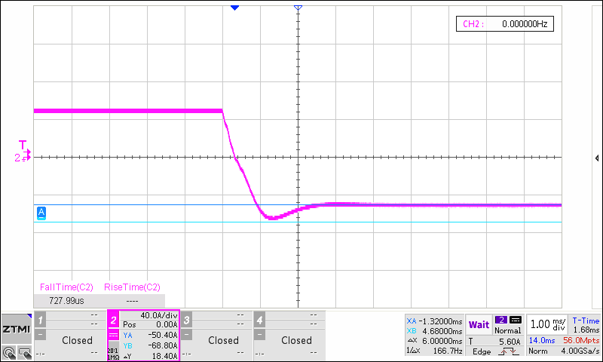Click the Normal trigger mode label
603x362 pixels.
[x=508, y=330]
